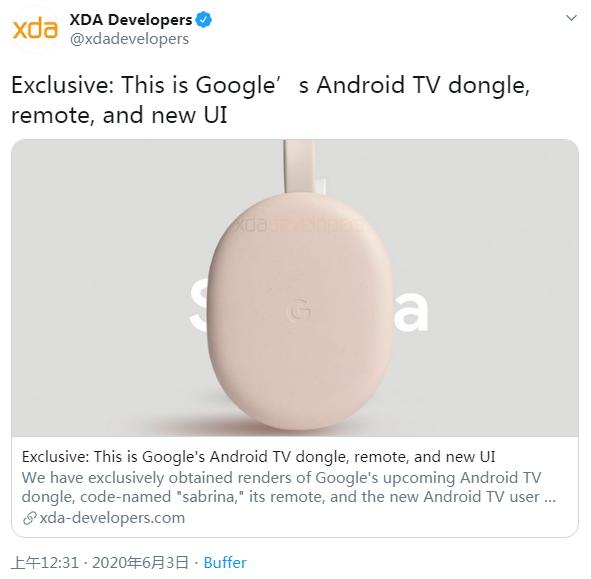Image resolution: width=591 pixels, height=579 pixels.
Task: Click the pink dongle preview image
Action: point(295,288)
